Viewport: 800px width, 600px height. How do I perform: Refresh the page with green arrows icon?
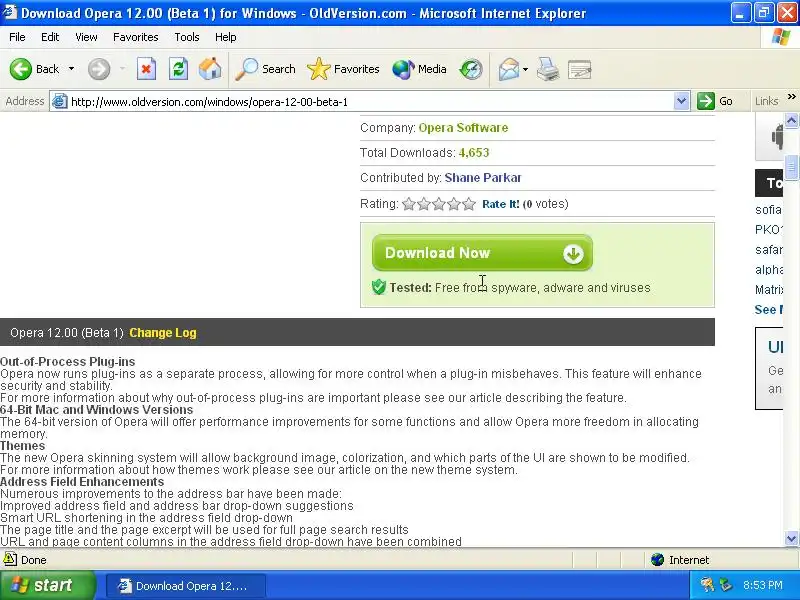coord(179,69)
